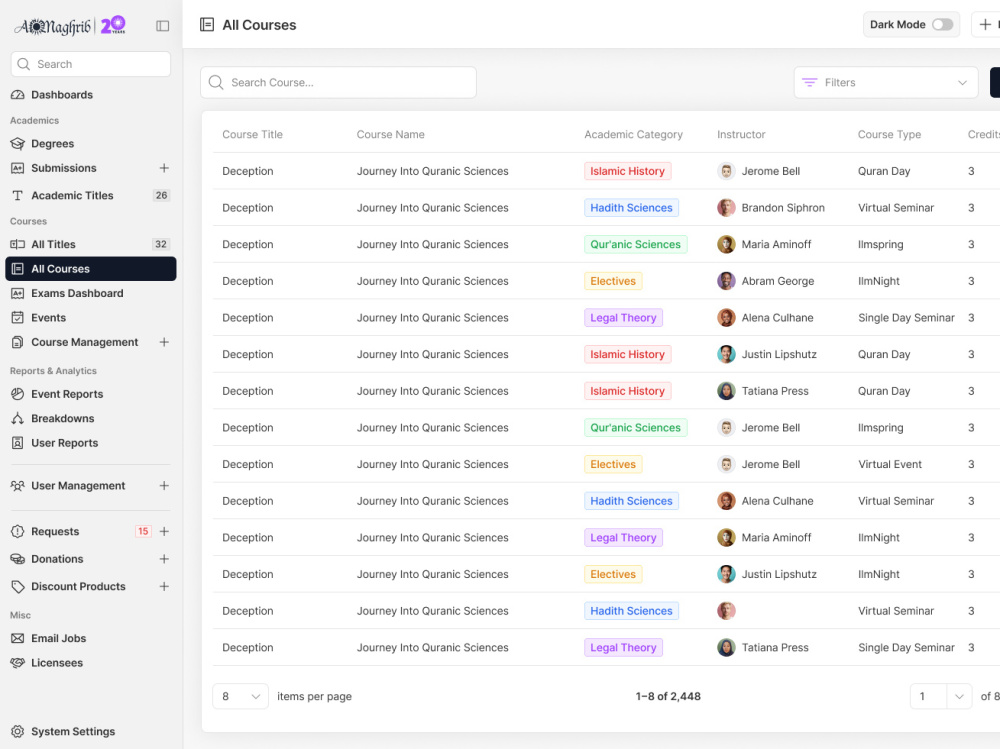This screenshot has height=749, width=1000.
Task: Click the Degrees graduation cap icon
Action: coord(17,144)
